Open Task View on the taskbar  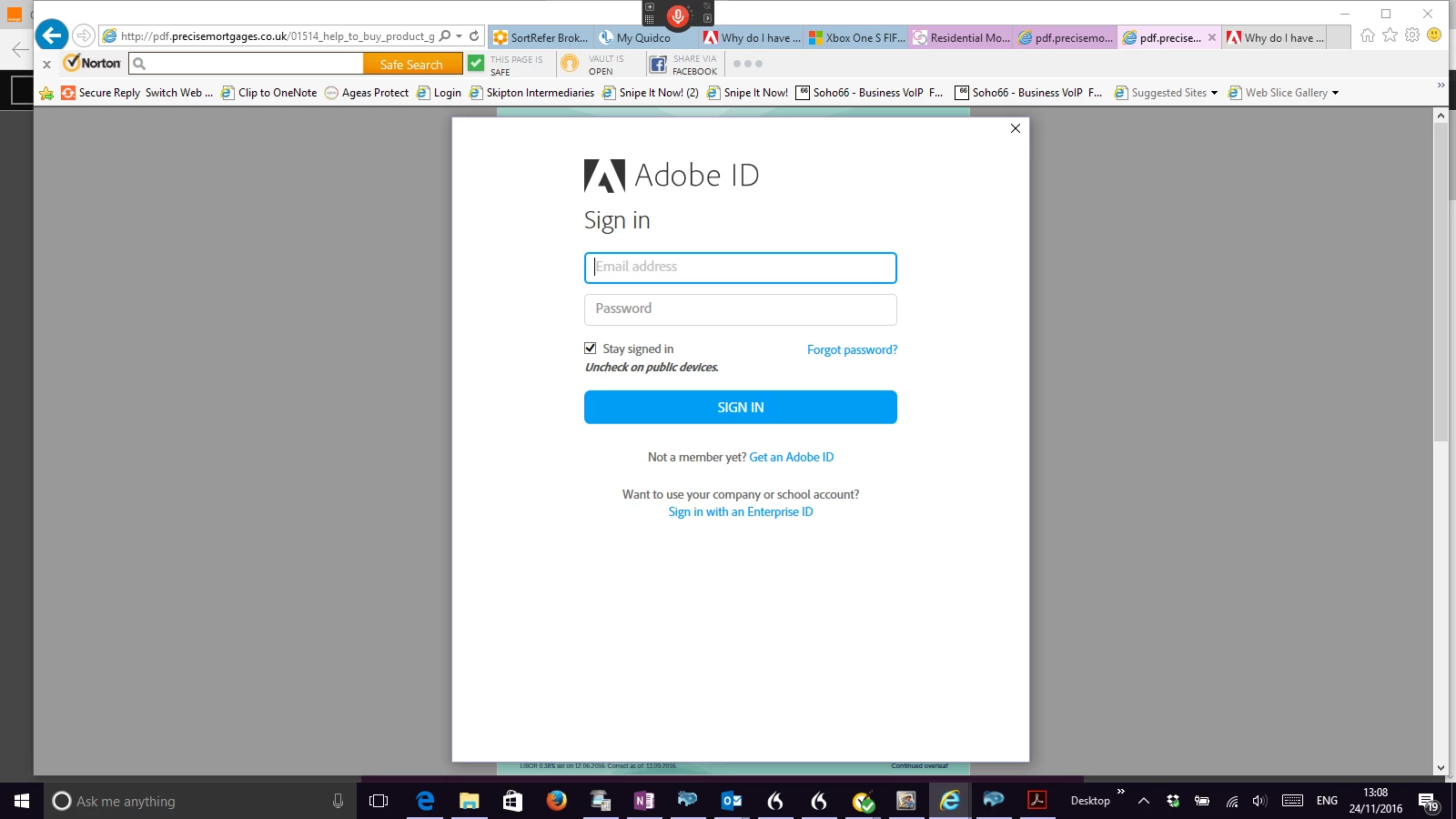[379, 801]
